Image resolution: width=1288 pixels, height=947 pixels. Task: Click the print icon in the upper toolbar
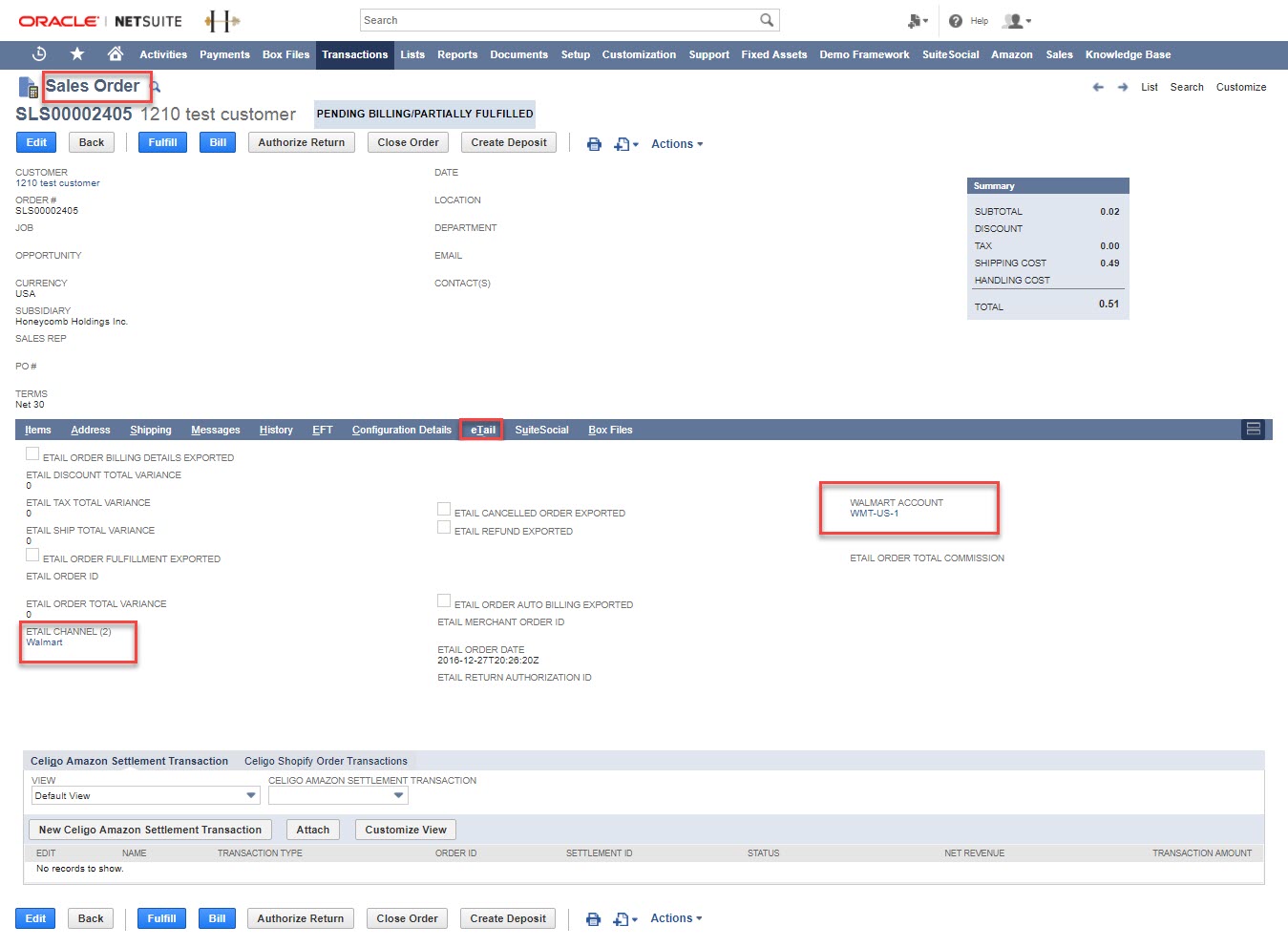pyautogui.click(x=594, y=144)
